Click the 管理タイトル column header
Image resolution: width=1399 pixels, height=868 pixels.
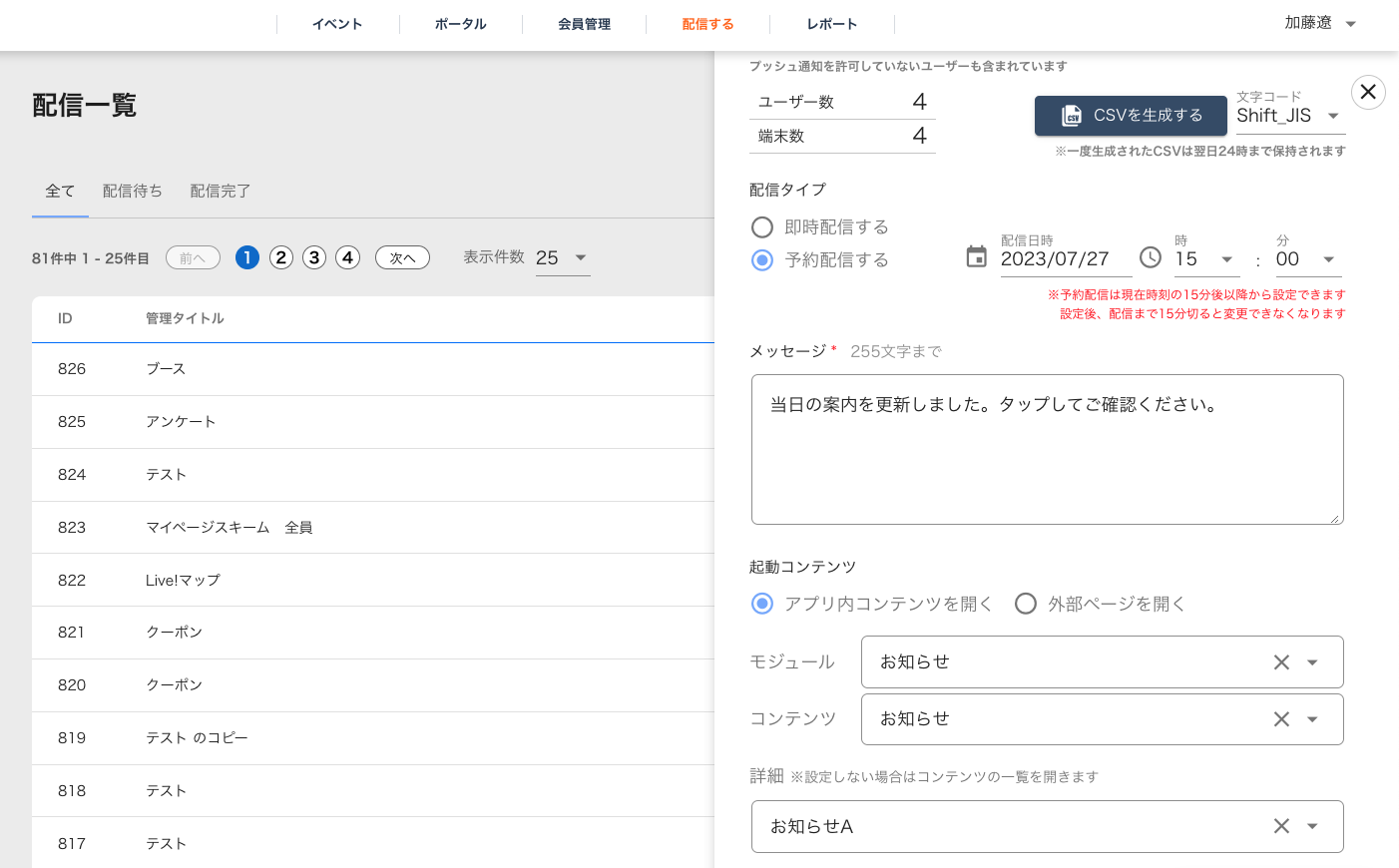click(x=185, y=318)
